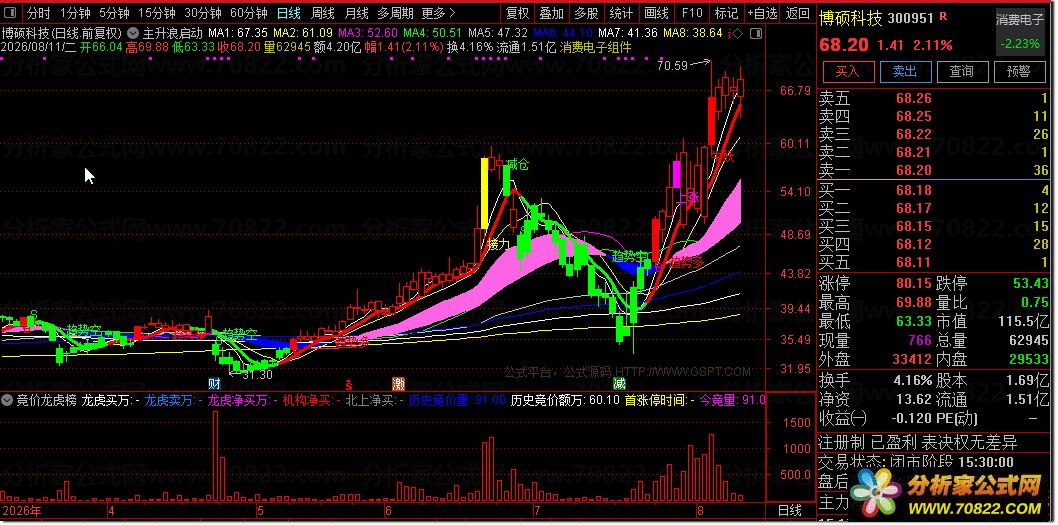Click the red $ marker on timeline
This screenshot has height=525, width=1058.
click(x=349, y=385)
